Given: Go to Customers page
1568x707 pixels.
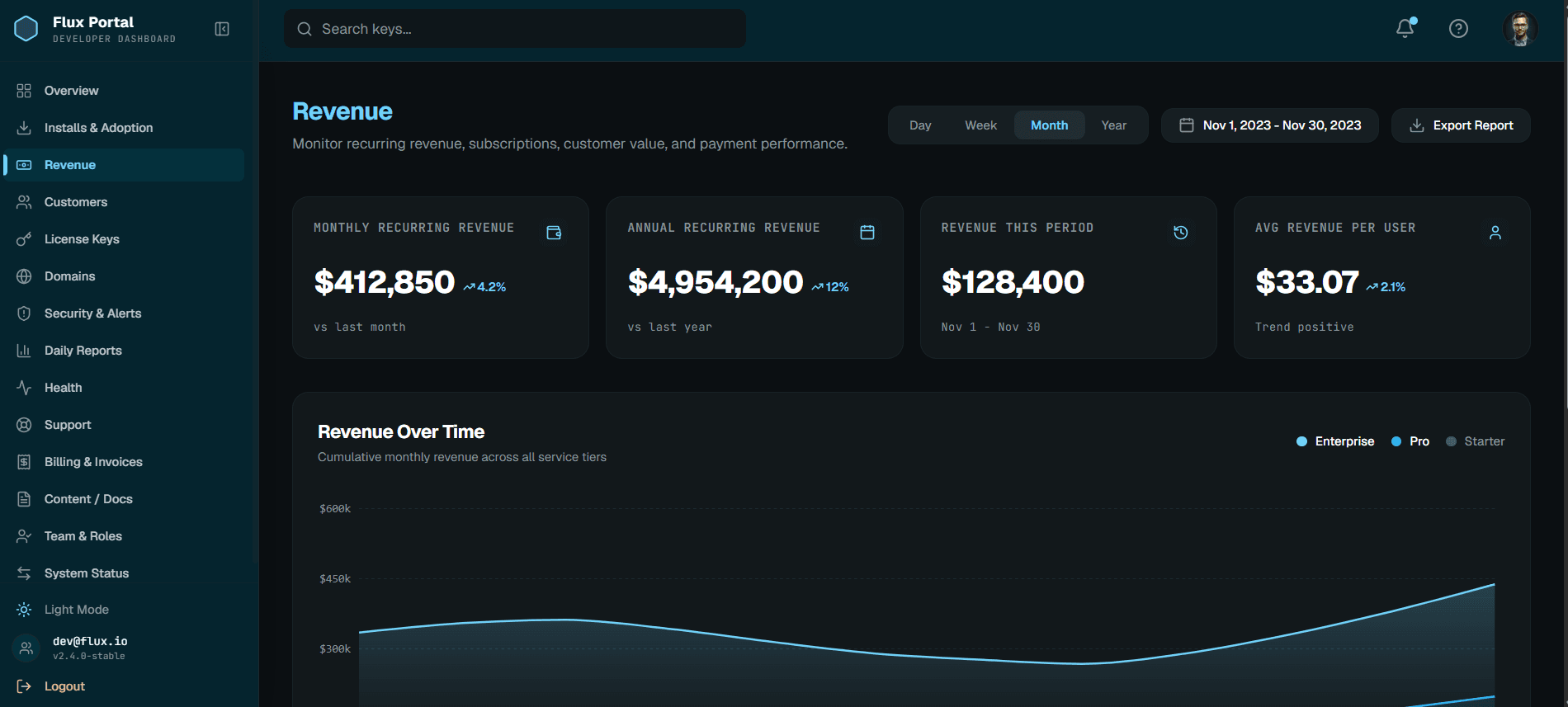Looking at the screenshot, I should 124,202.
